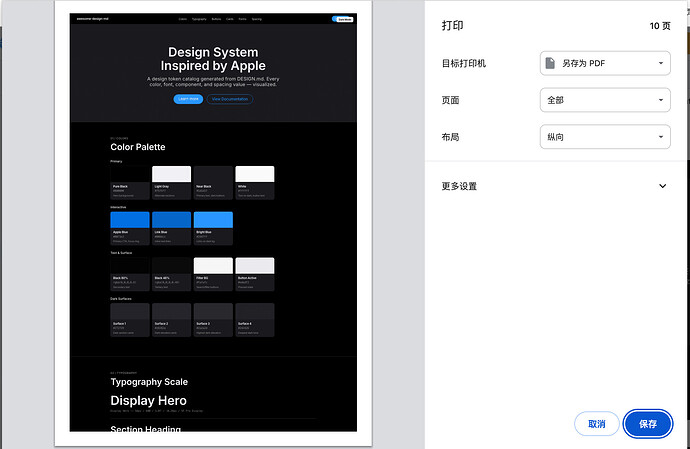Screen dimensions: 690x449
Task: Click the 打印 dialog title
Action: point(452,26)
